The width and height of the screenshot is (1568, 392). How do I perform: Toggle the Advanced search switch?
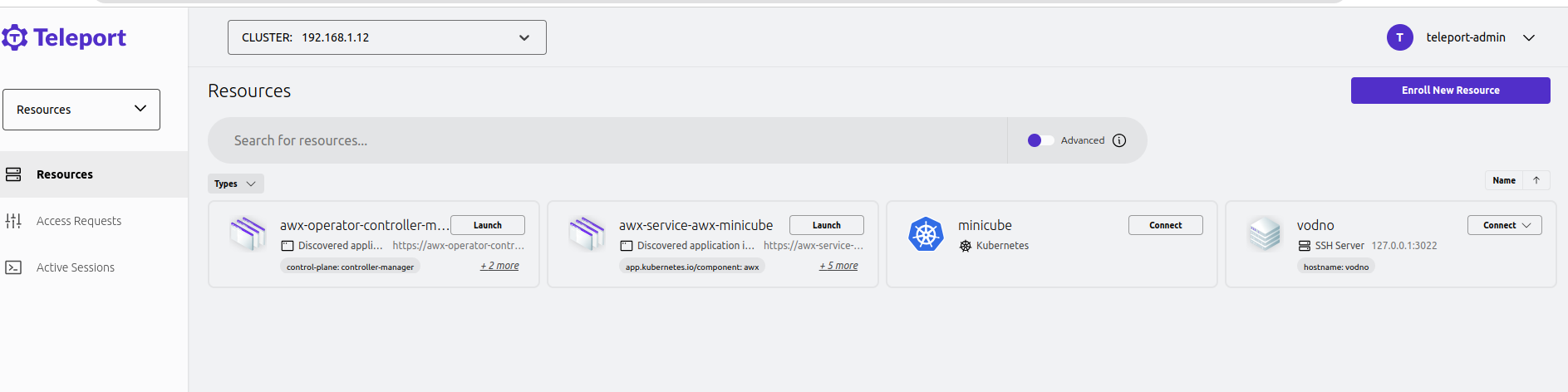pyautogui.click(x=1040, y=140)
